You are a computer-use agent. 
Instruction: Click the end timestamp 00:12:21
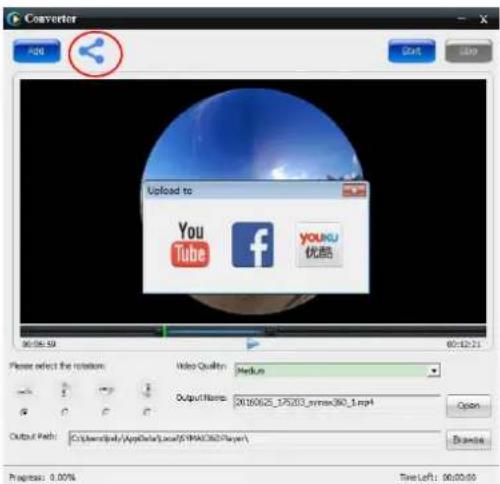[464, 344]
